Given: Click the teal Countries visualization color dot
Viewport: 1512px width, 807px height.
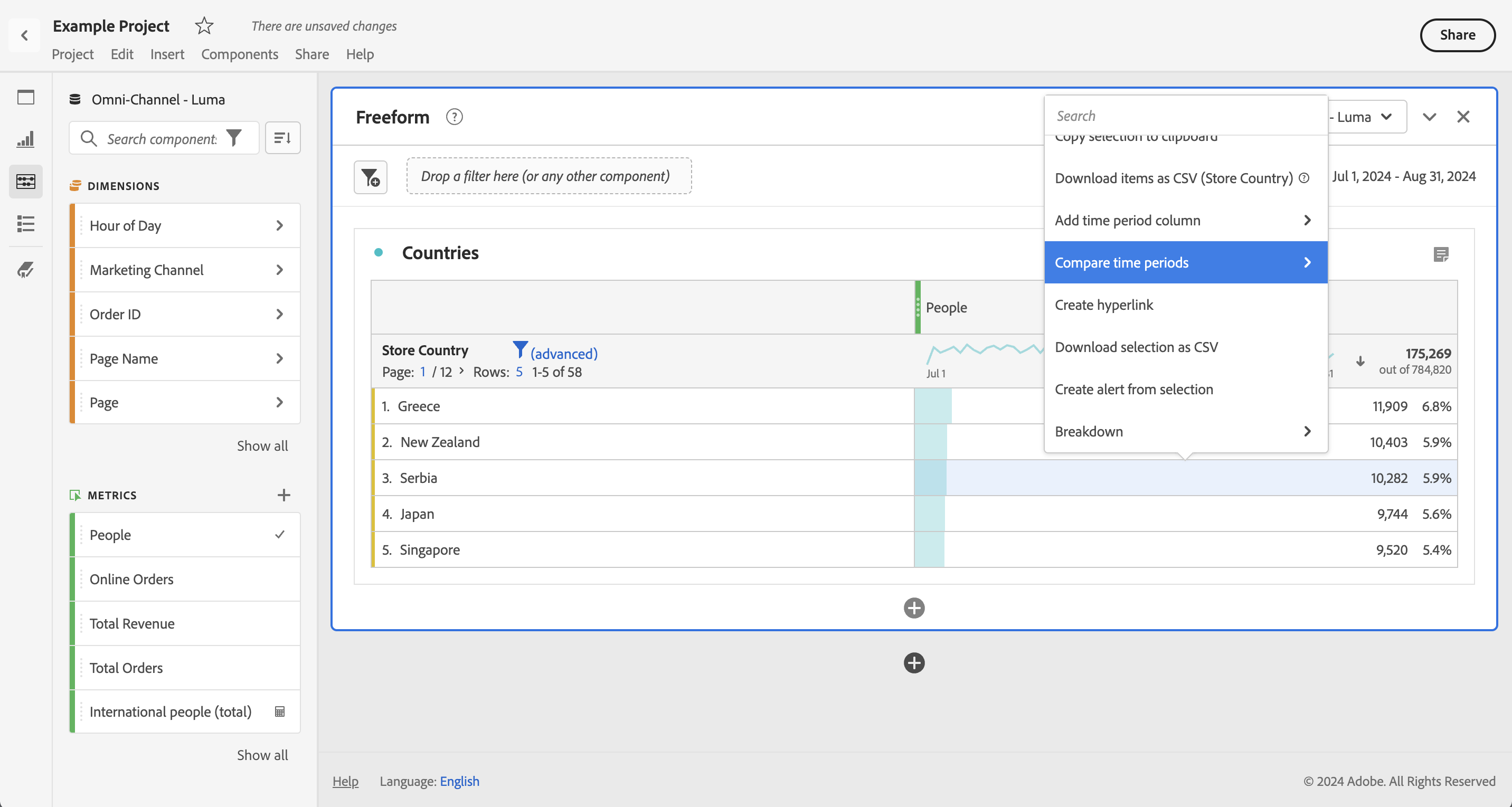Looking at the screenshot, I should pyautogui.click(x=379, y=252).
